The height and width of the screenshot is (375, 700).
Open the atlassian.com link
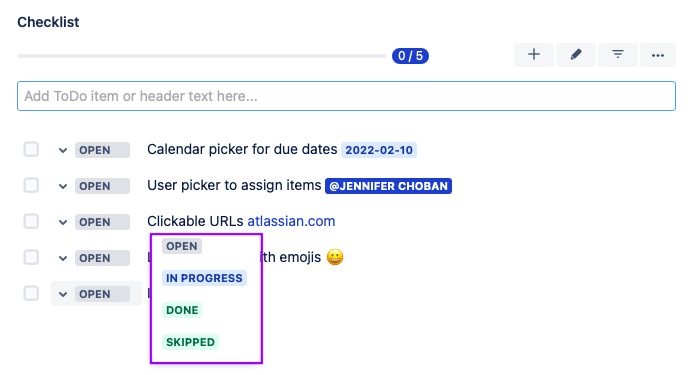pos(291,221)
